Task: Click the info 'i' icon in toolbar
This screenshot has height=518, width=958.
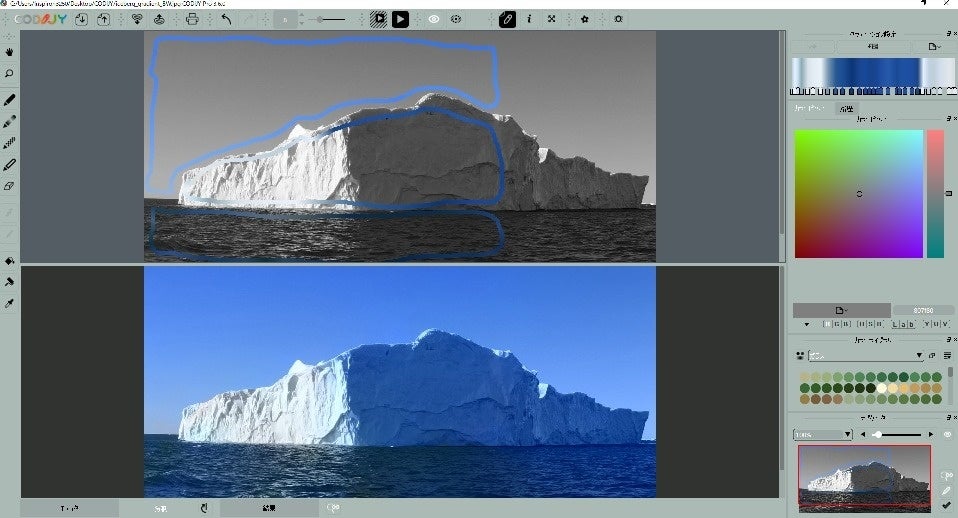Action: click(529, 20)
